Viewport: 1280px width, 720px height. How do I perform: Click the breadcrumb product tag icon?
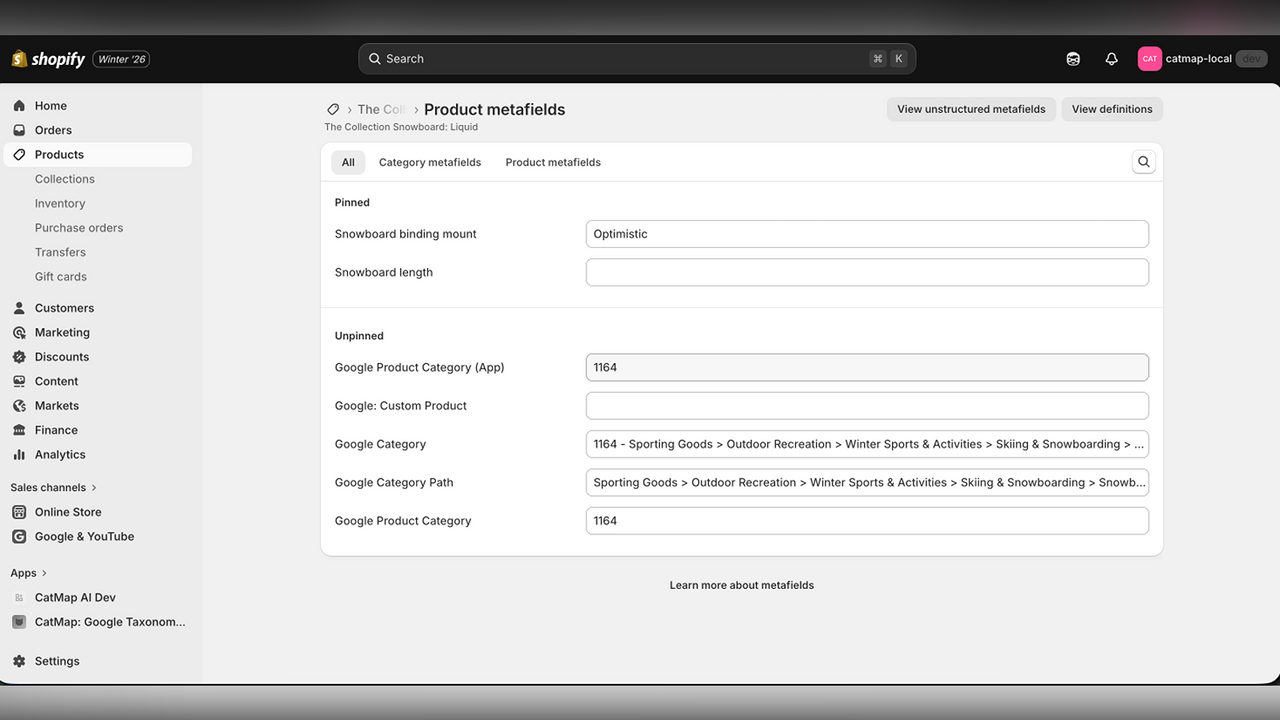[333, 109]
